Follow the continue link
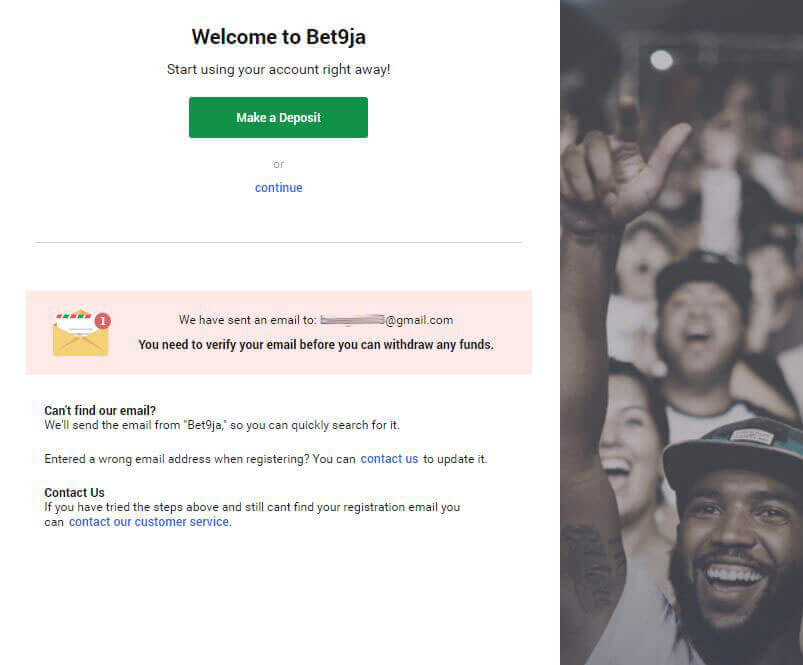Image resolution: width=803 pixels, height=665 pixels. 278,188
